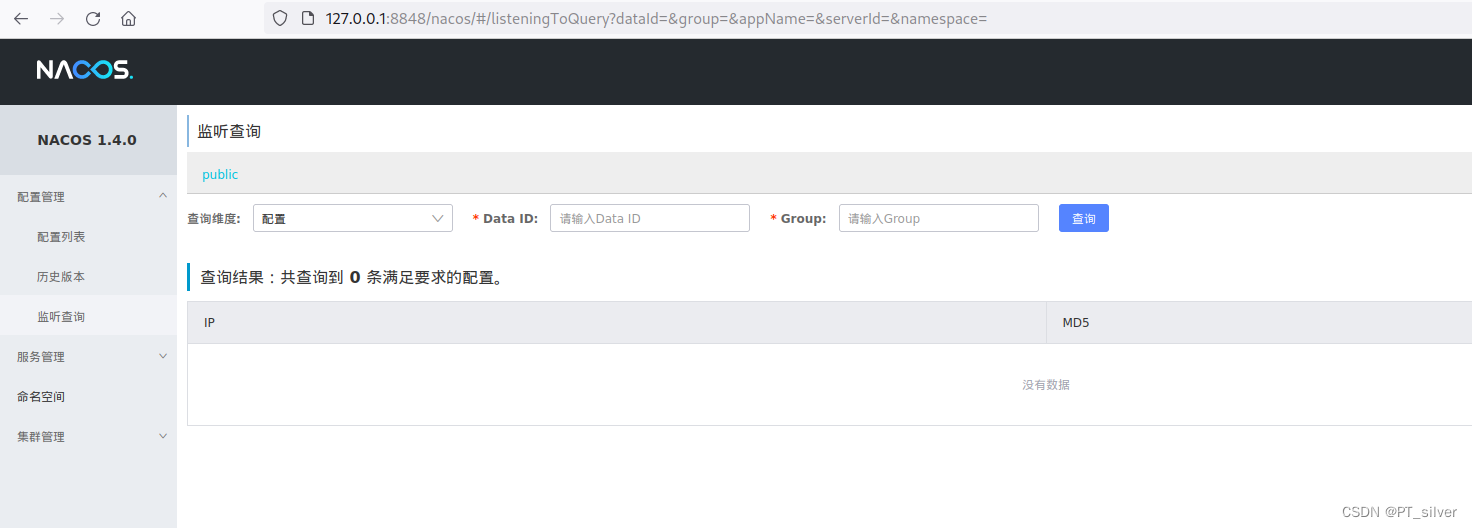Viewport: 1472px width, 528px height.
Task: Click the 监听查询 page title
Action: point(229,131)
